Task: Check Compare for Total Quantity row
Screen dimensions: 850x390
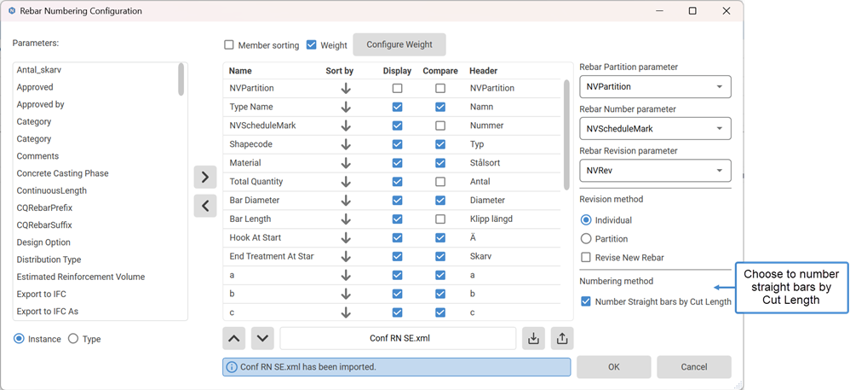Action: pyautogui.click(x=440, y=181)
